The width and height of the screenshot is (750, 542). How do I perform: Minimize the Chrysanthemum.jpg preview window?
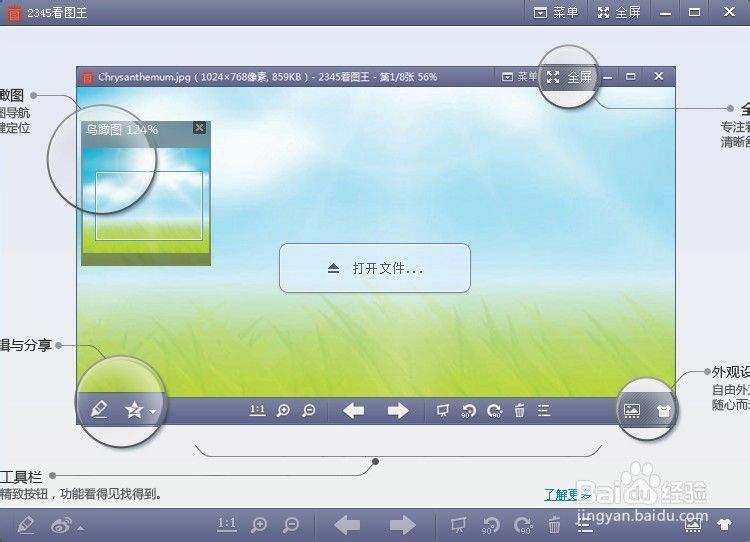(x=608, y=77)
